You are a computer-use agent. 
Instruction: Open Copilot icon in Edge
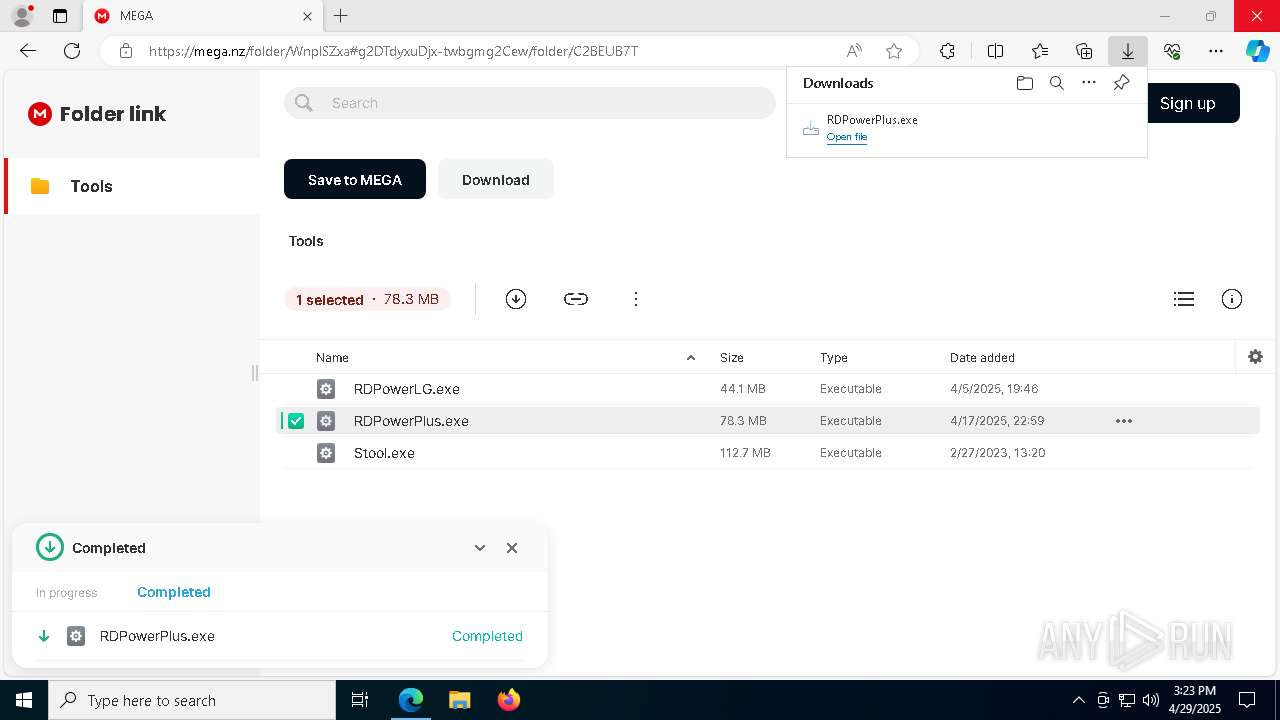[x=1257, y=51]
